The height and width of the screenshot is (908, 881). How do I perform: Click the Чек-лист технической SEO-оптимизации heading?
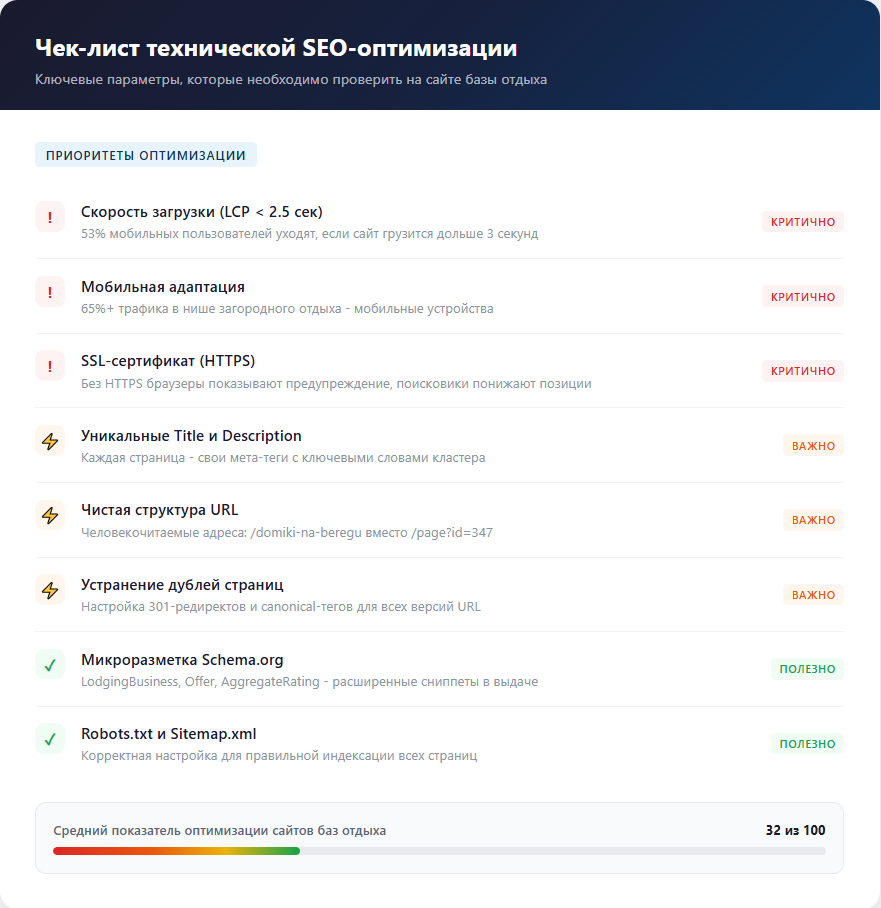(x=276, y=48)
